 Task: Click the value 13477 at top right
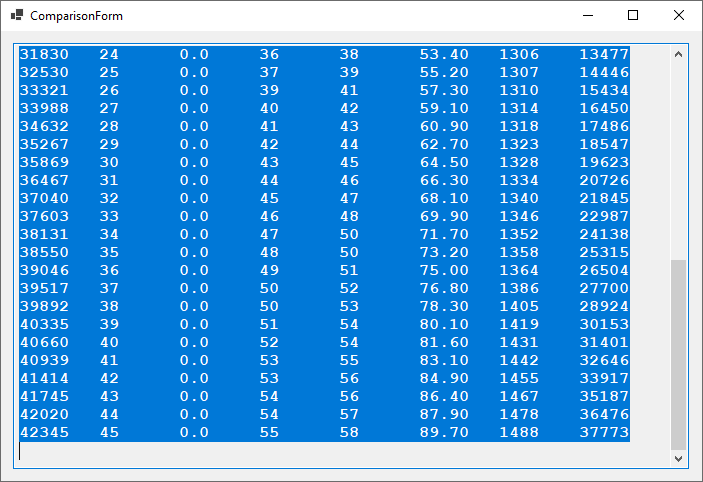tap(604, 54)
